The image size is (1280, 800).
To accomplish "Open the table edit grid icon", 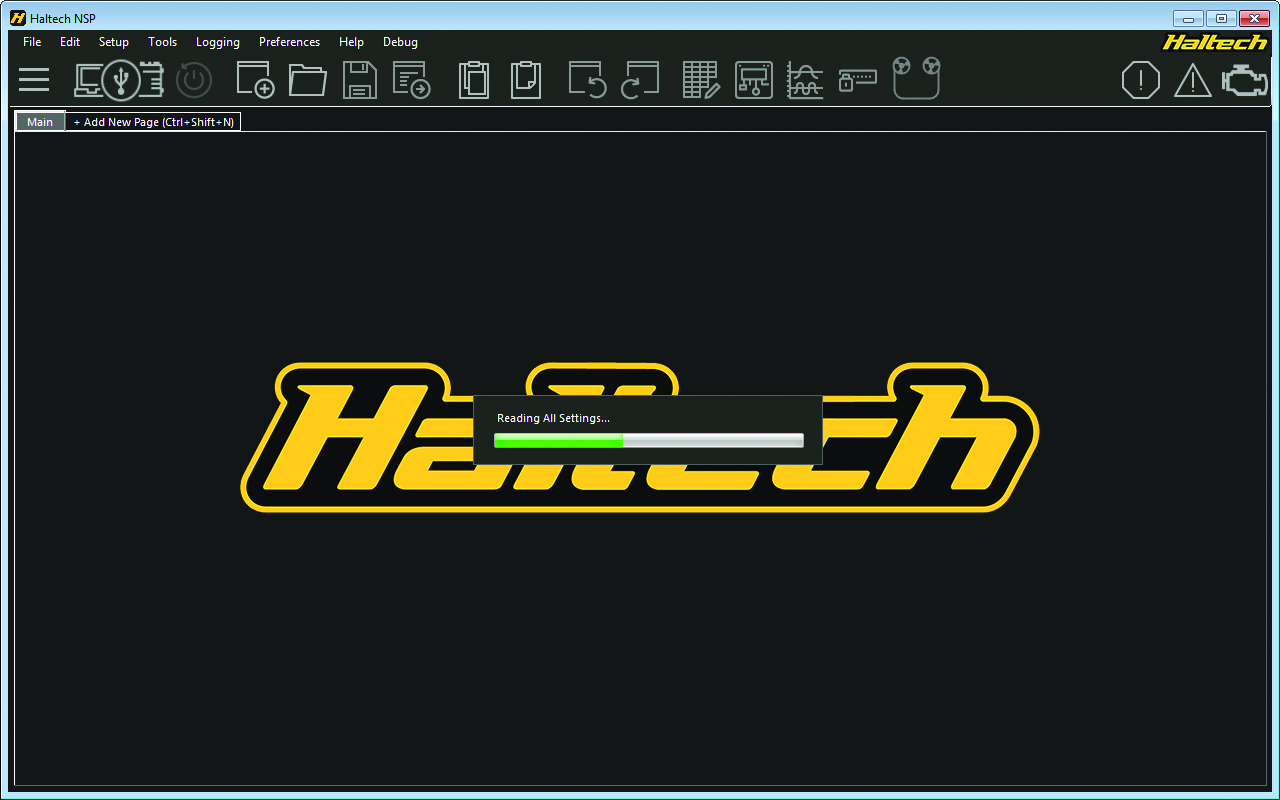I will [x=701, y=80].
